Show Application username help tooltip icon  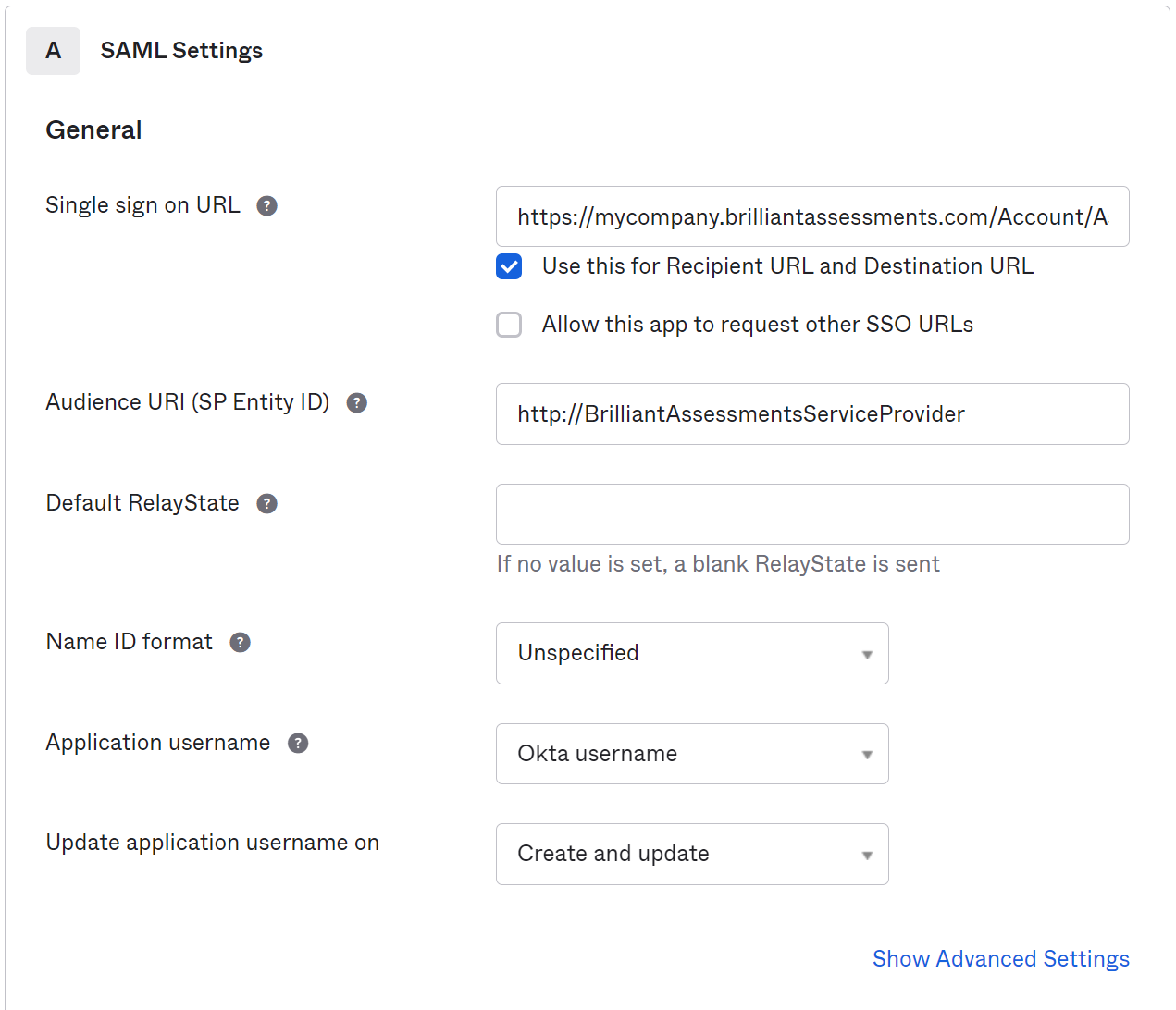tap(297, 743)
